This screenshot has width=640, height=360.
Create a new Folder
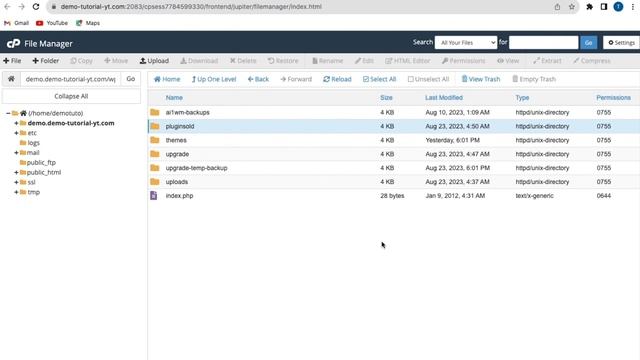[x=46, y=61]
